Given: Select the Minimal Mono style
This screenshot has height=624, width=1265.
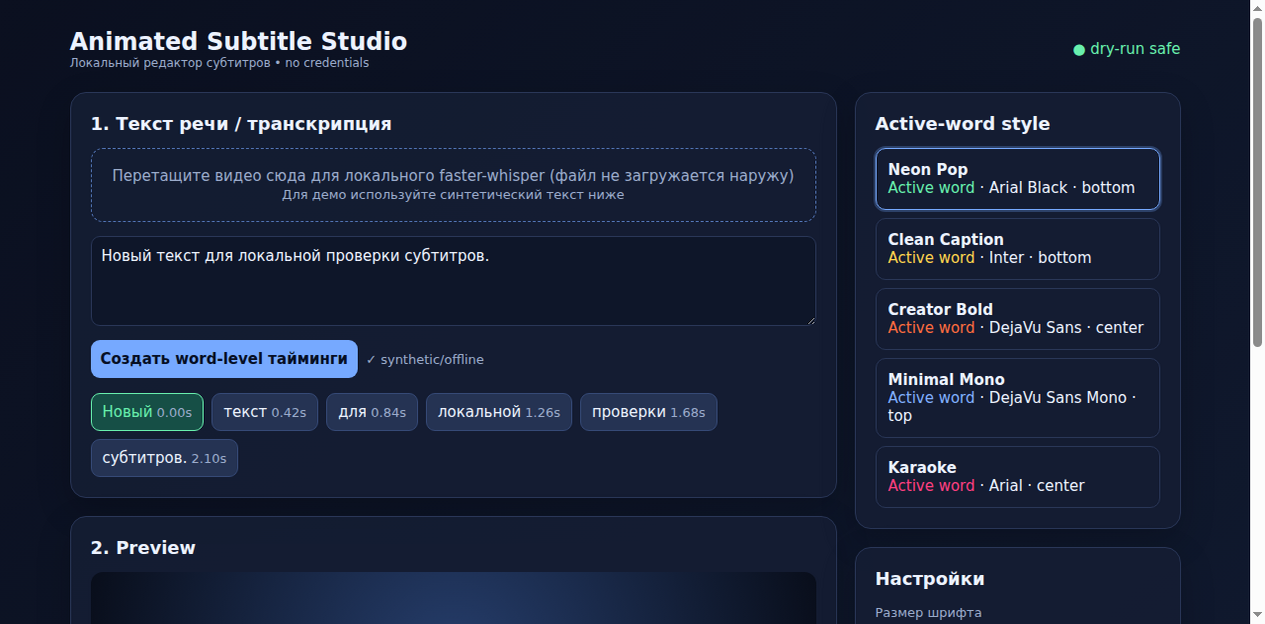Looking at the screenshot, I should [x=1017, y=398].
